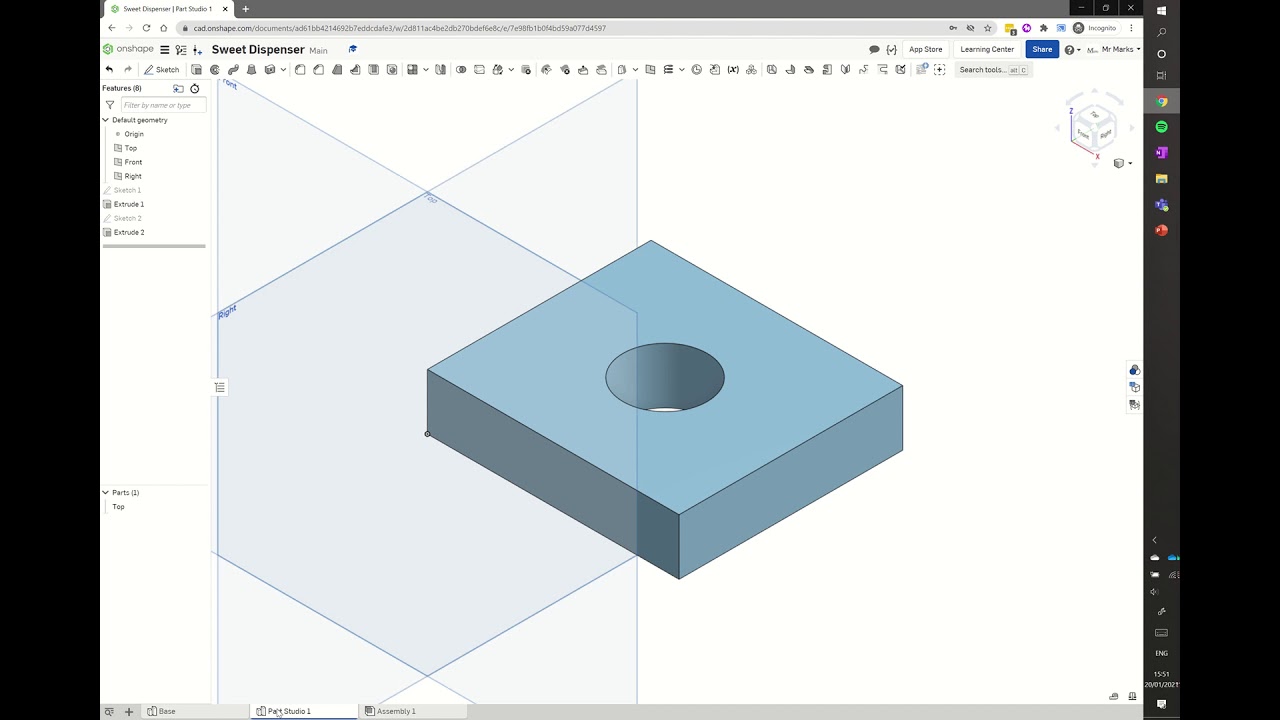
Task: Open the App Store
Action: (x=925, y=49)
